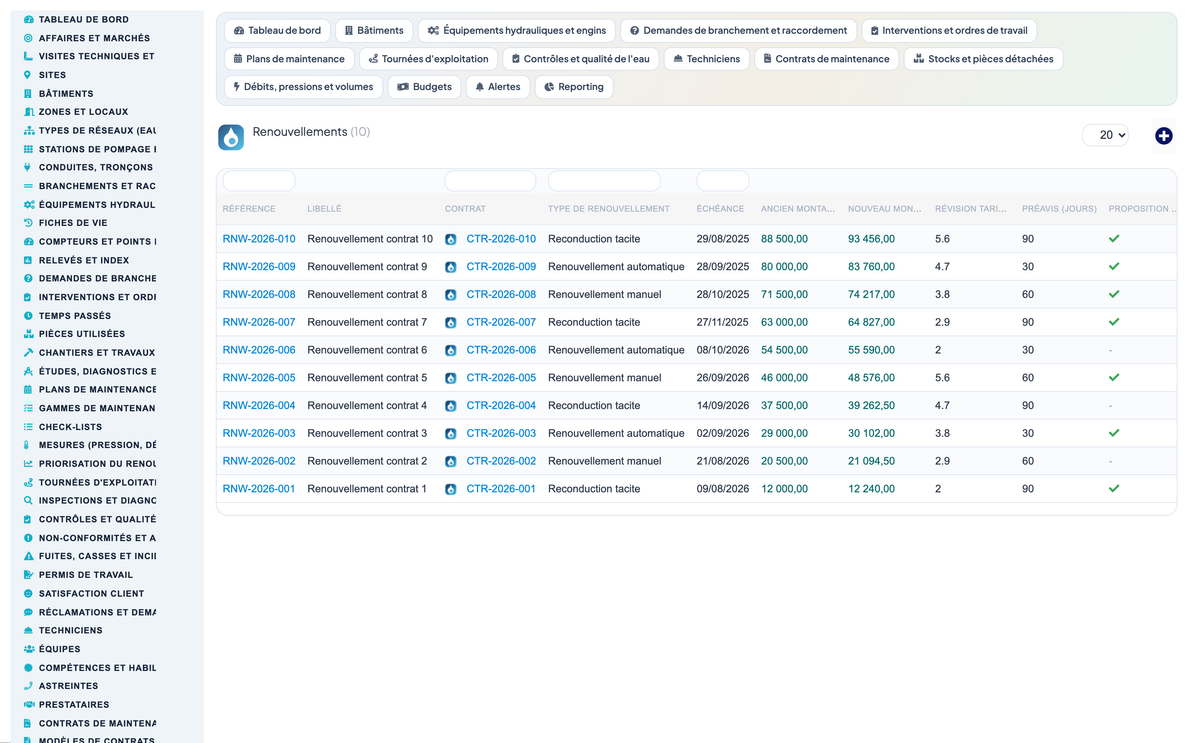Click the Contrat column filter field
The height and width of the screenshot is (743, 1200).
click(x=490, y=181)
